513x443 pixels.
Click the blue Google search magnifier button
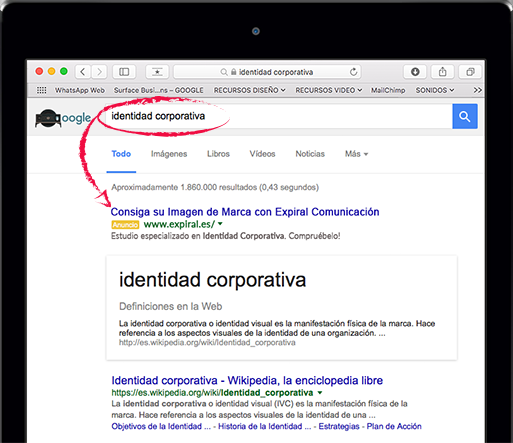click(465, 116)
